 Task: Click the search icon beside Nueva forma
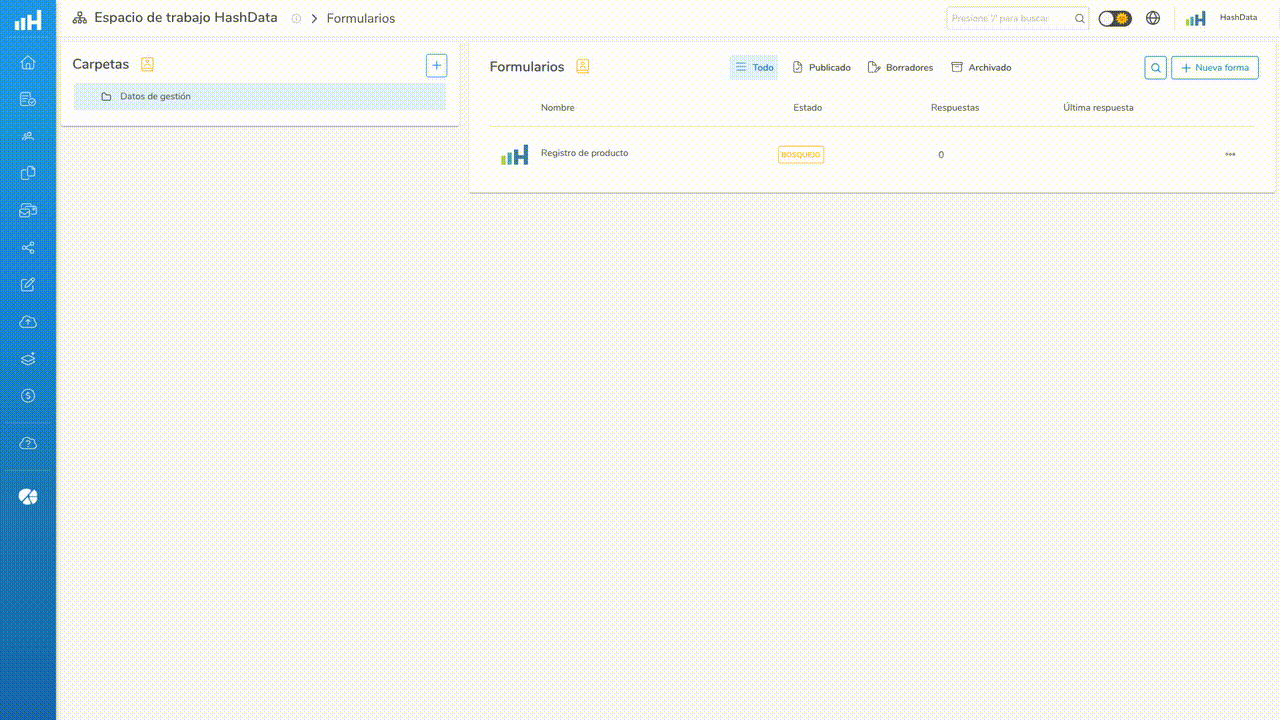(1155, 68)
